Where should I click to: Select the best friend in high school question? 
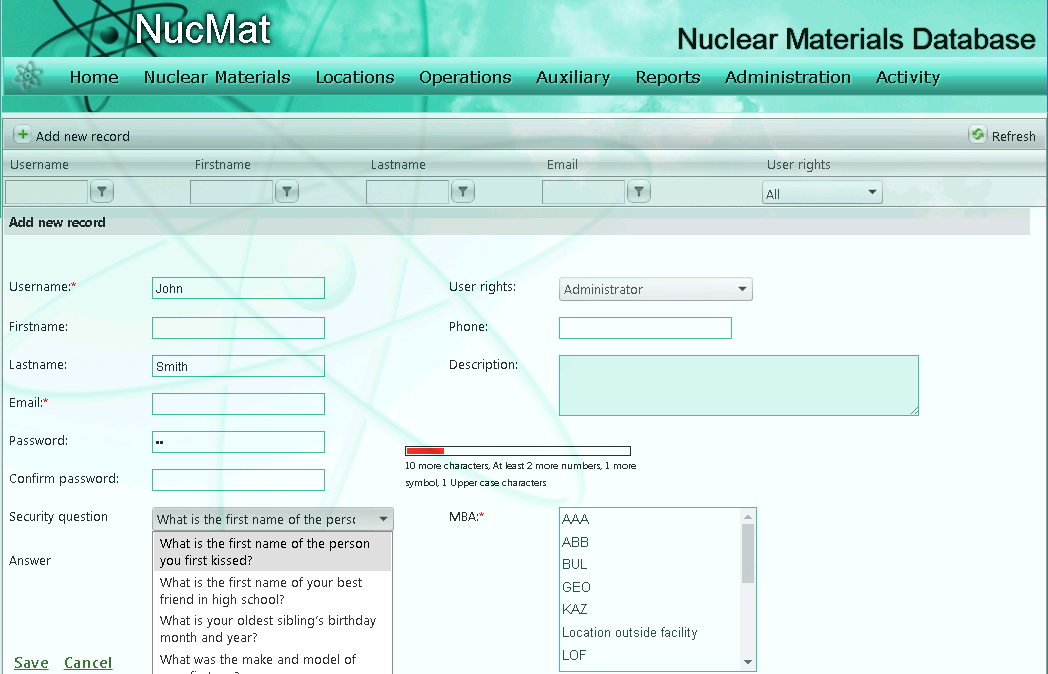click(261, 591)
